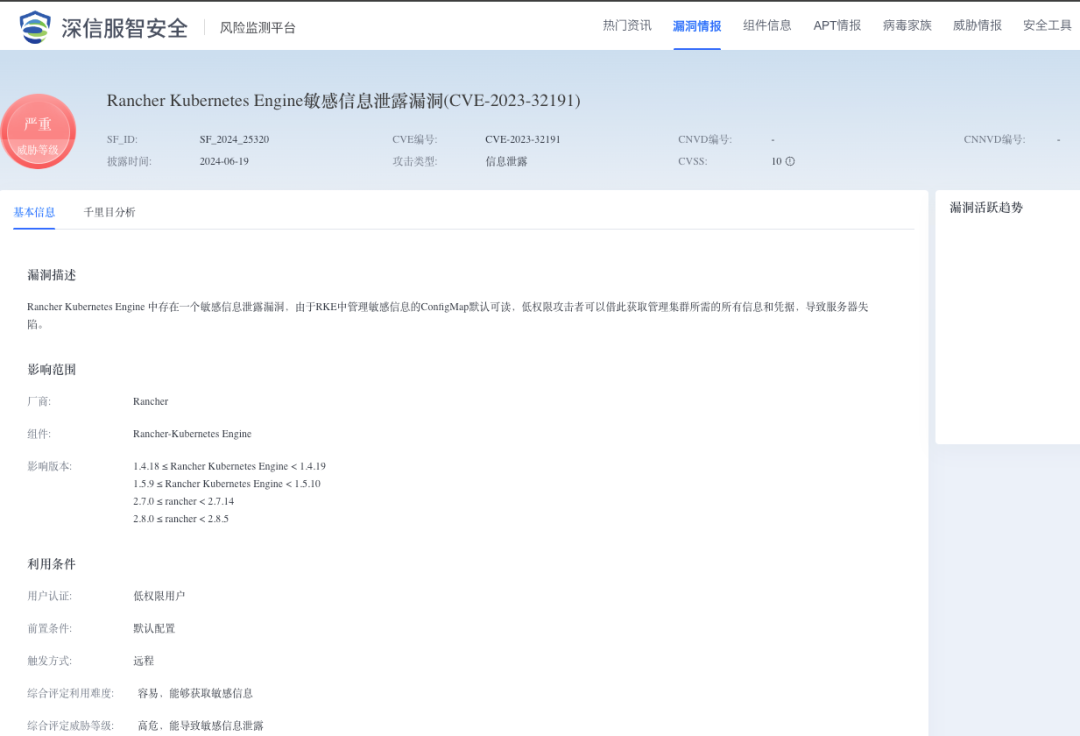Click the 影响版本 field label
Screen dimensions: 1080x736
point(50,466)
